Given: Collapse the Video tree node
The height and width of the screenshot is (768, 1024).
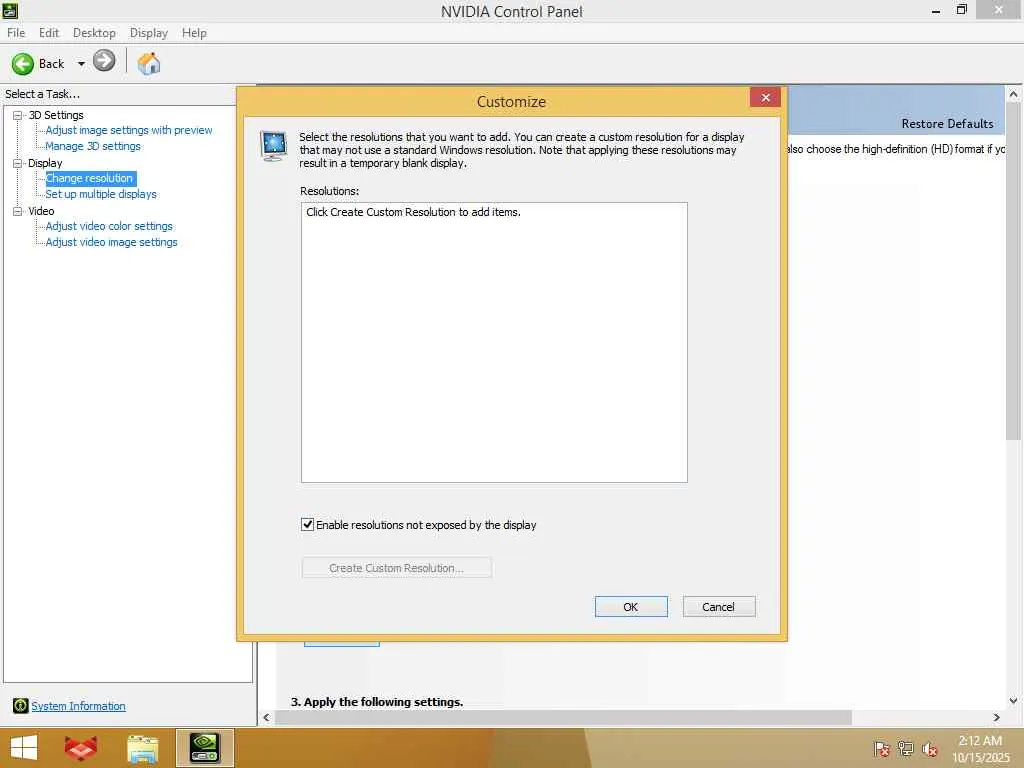Looking at the screenshot, I should [x=18, y=212].
